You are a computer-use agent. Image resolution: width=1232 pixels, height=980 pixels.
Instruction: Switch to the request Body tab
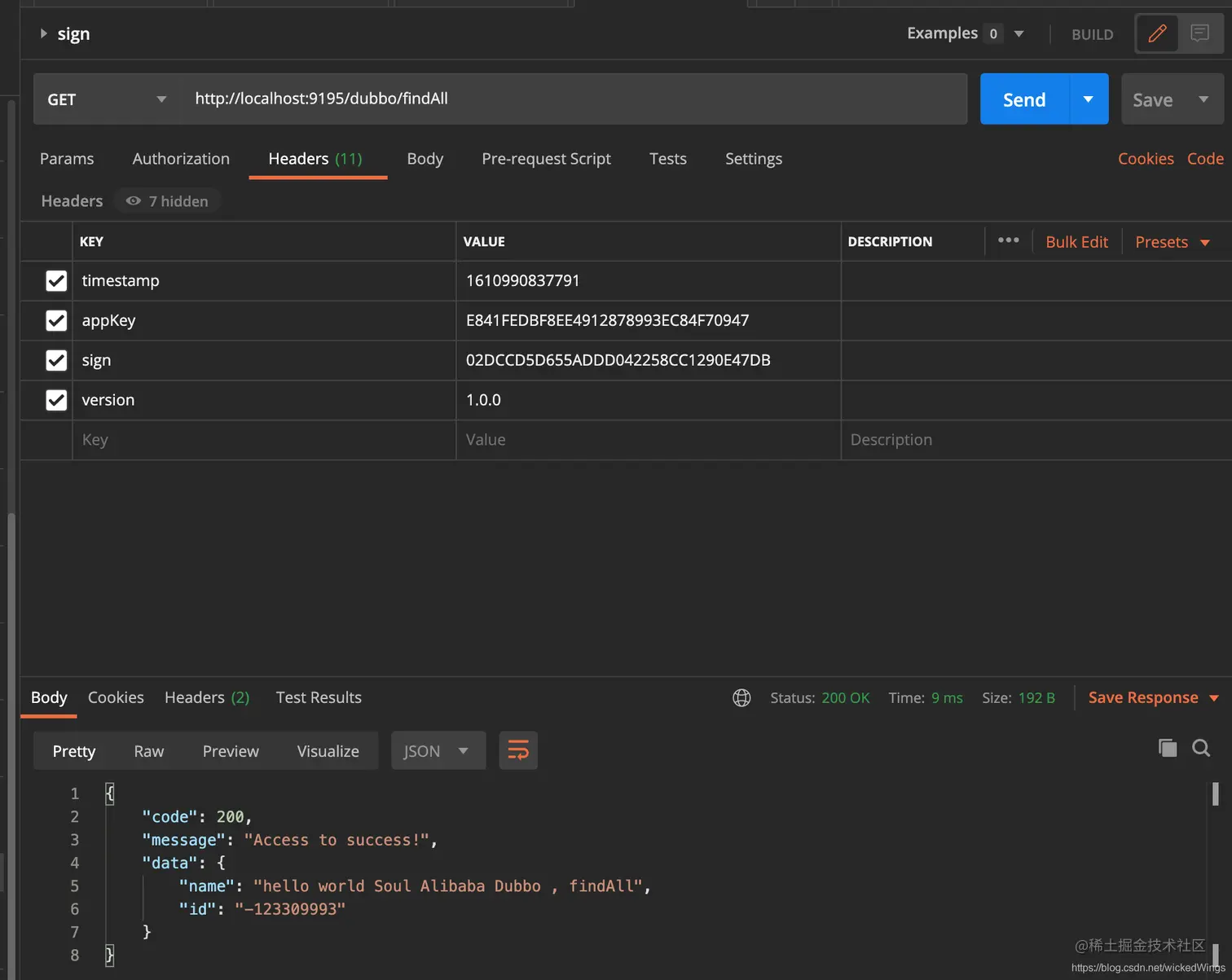coord(425,159)
